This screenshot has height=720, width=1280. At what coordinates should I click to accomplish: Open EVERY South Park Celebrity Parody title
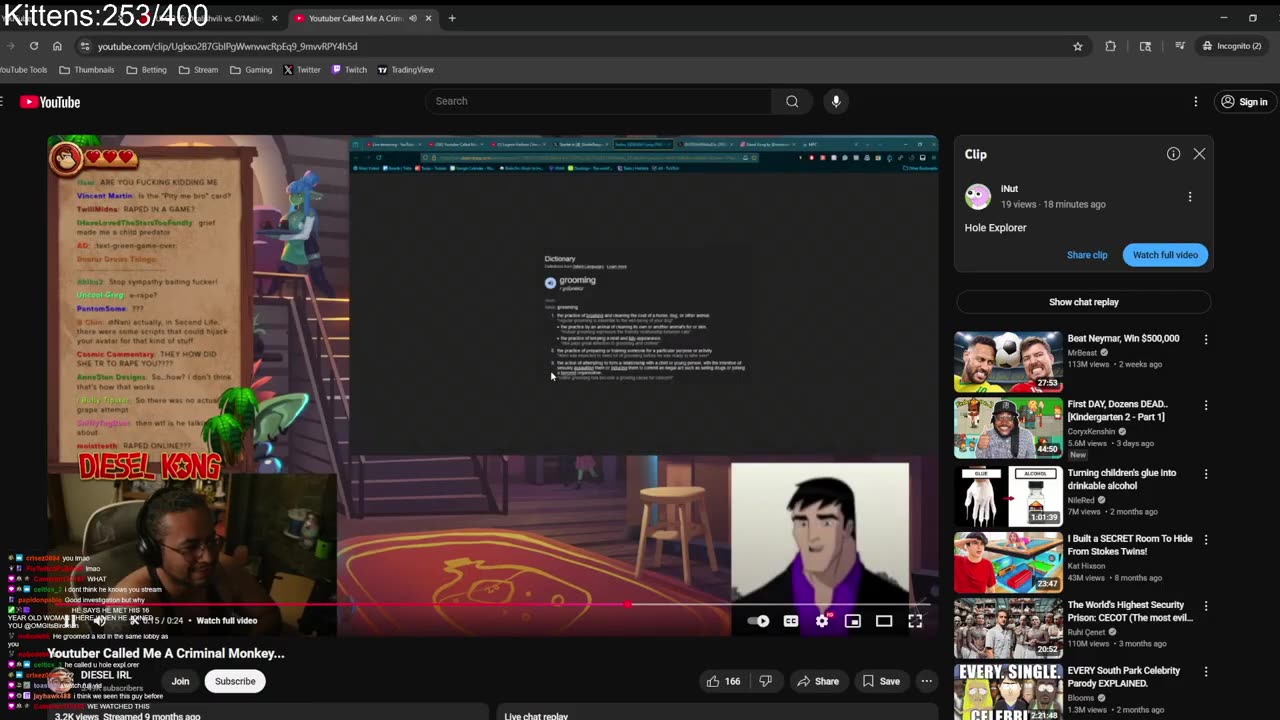point(1124,677)
